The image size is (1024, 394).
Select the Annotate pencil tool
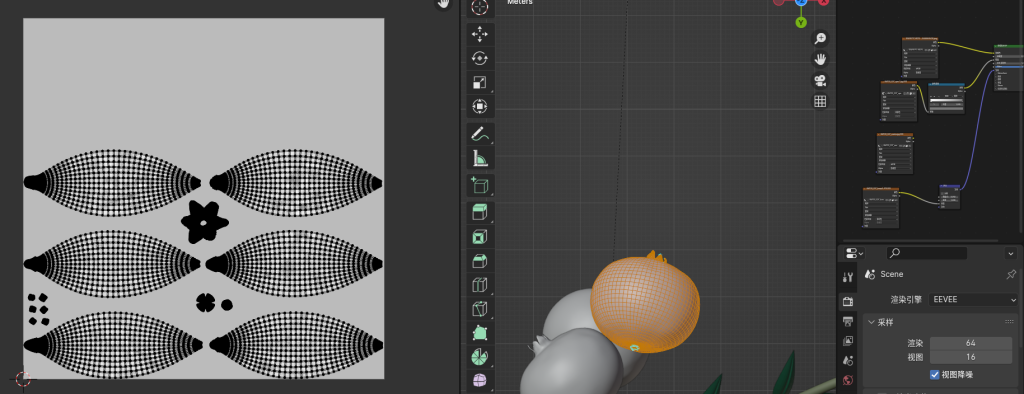click(480, 134)
